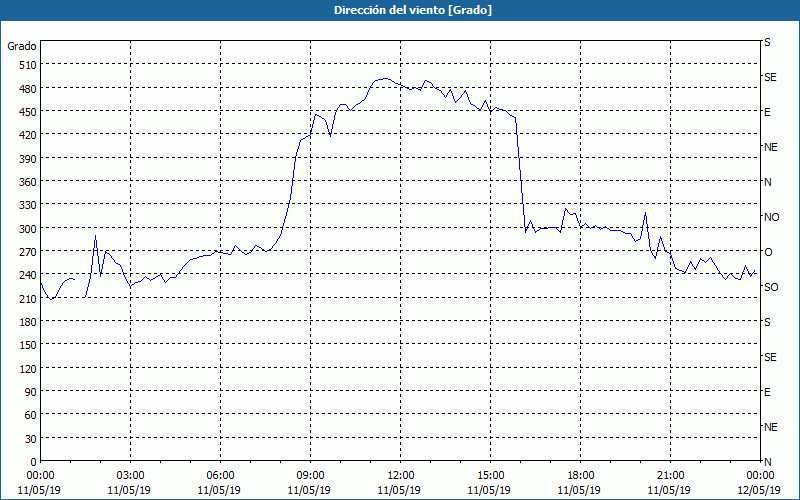Select the S compass label beside 180 gridline
This screenshot has width=800, height=500.
[767, 322]
